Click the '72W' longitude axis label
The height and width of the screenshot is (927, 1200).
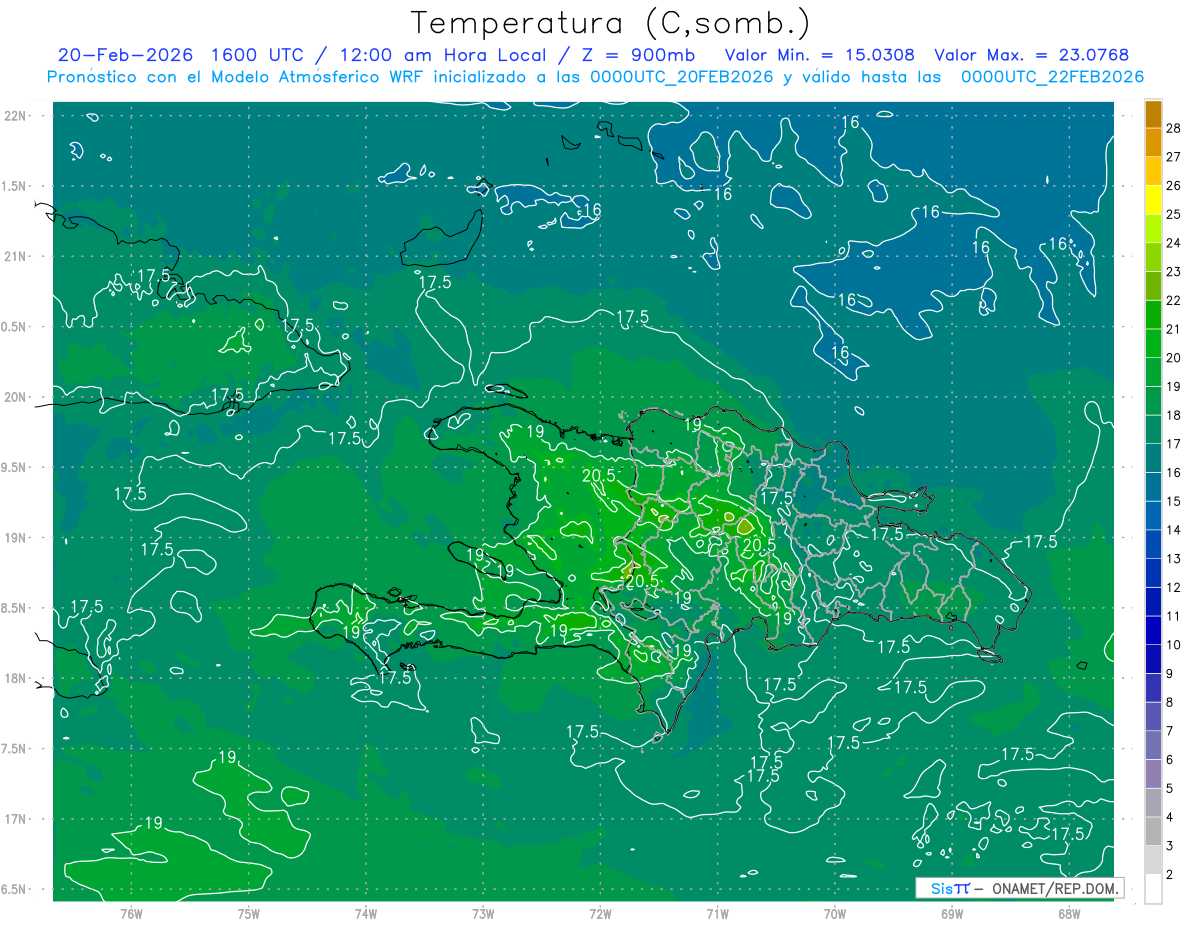600,913
